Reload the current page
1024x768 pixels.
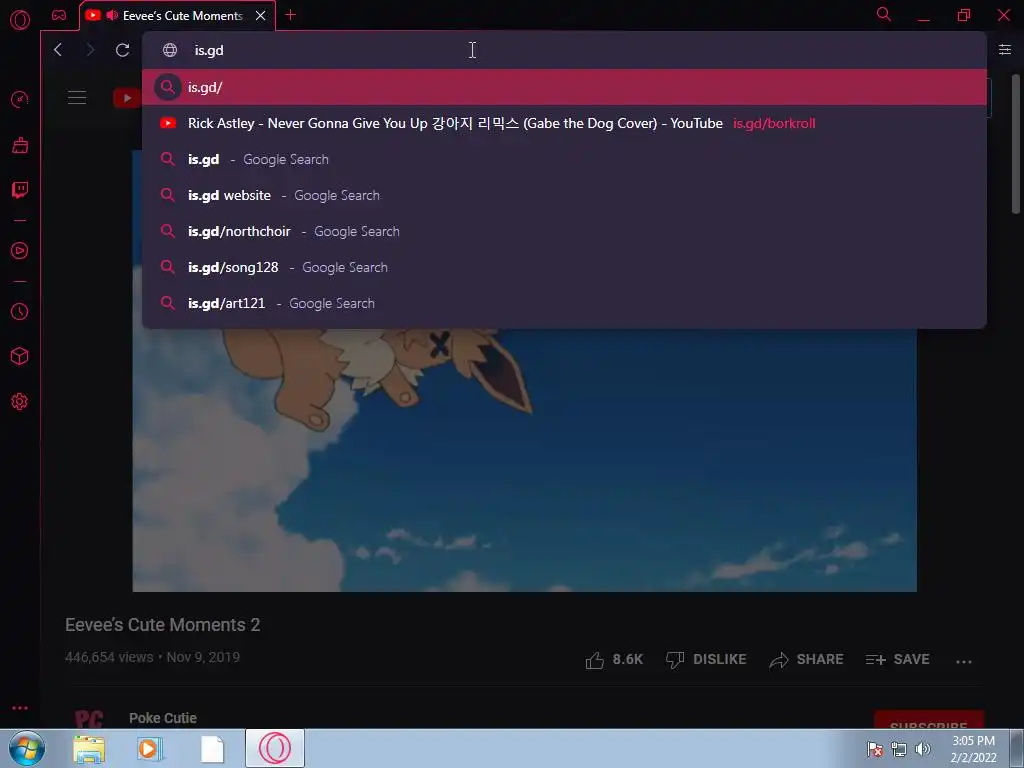click(122, 50)
